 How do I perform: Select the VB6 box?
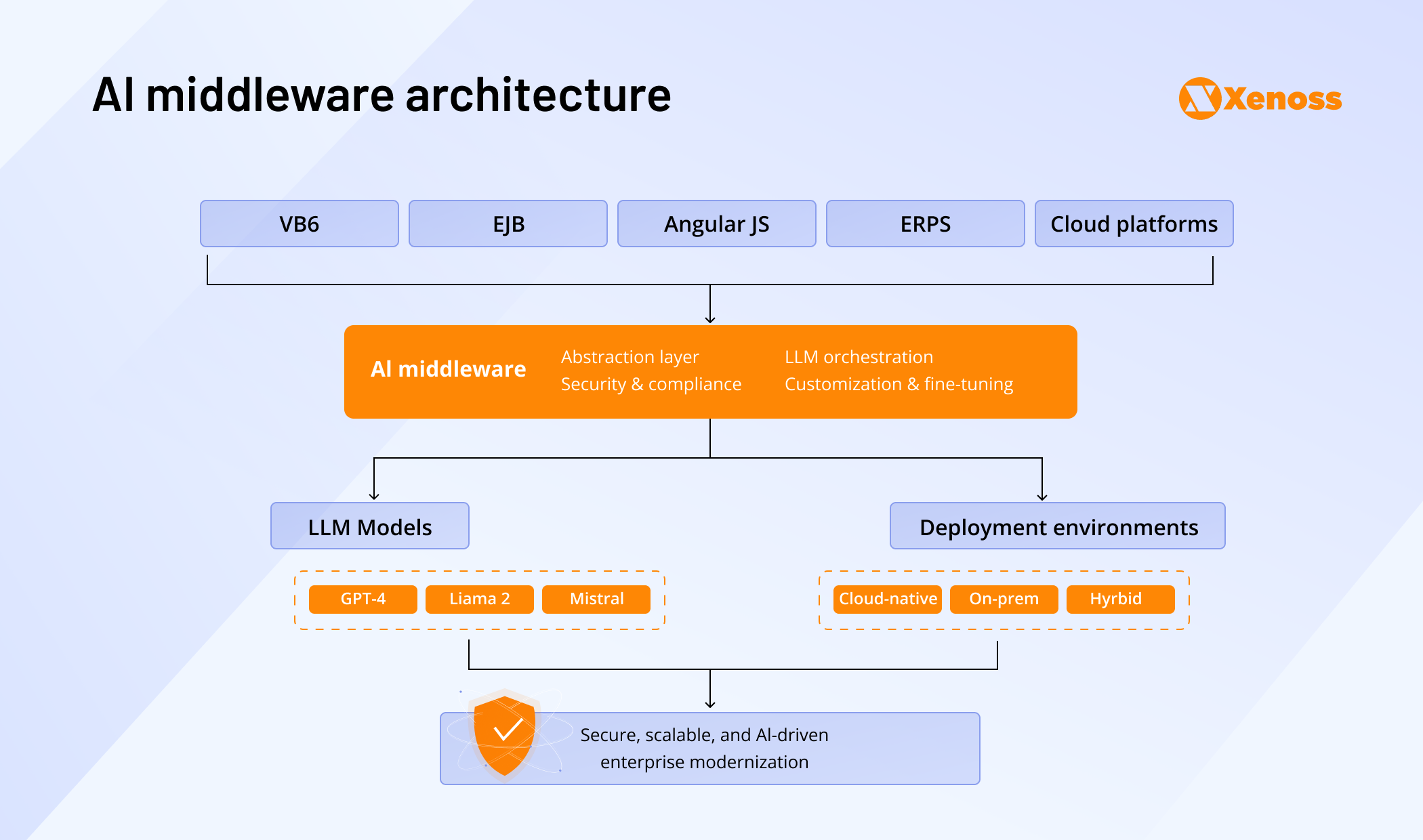click(300, 224)
